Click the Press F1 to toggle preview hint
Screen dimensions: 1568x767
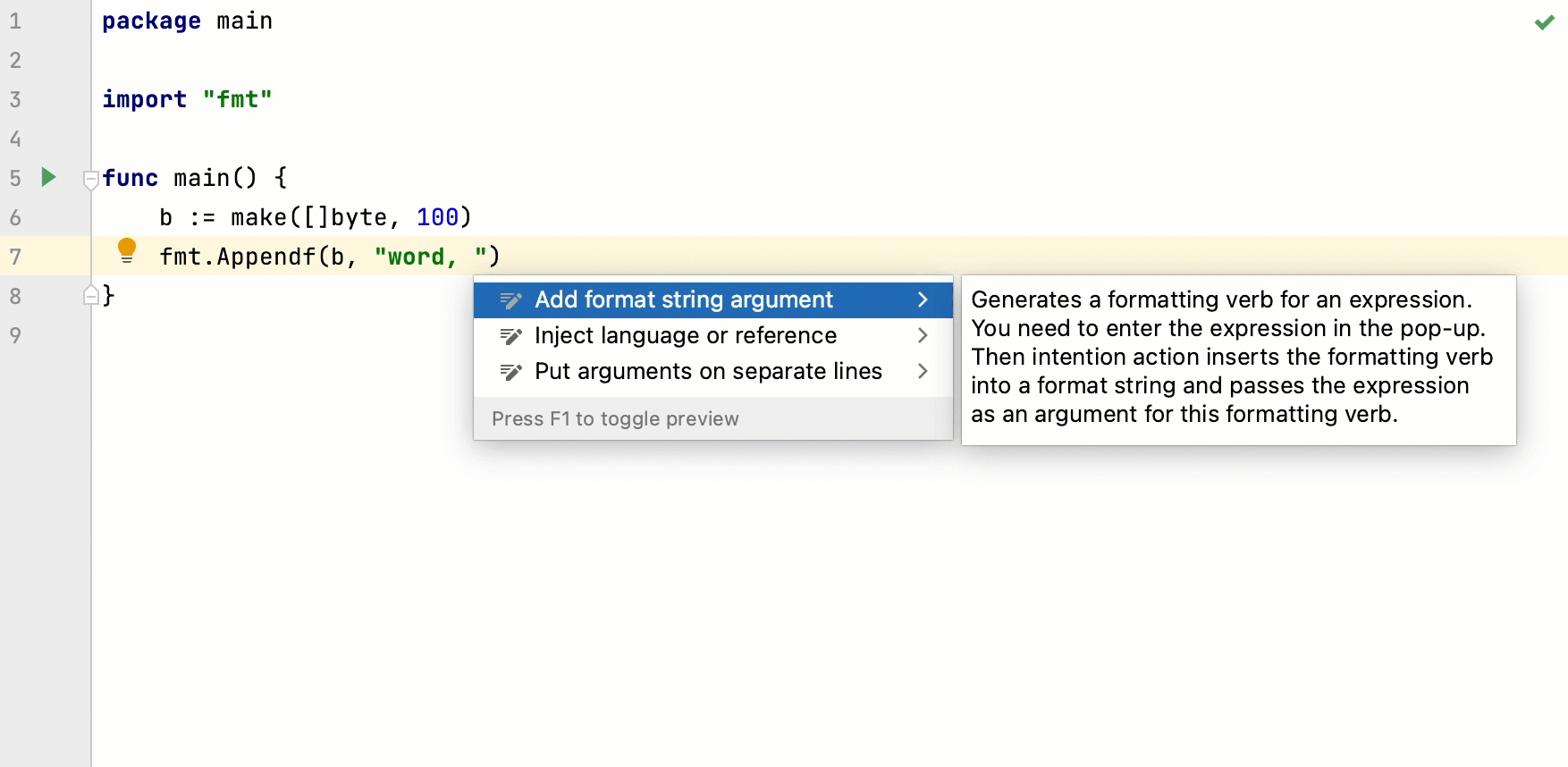coord(615,418)
